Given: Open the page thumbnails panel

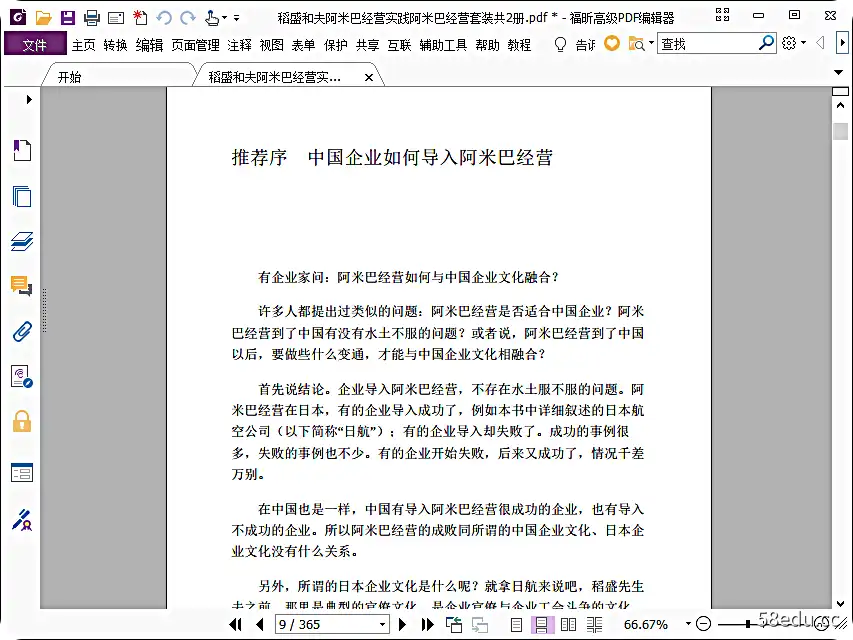Looking at the screenshot, I should [x=22, y=196].
